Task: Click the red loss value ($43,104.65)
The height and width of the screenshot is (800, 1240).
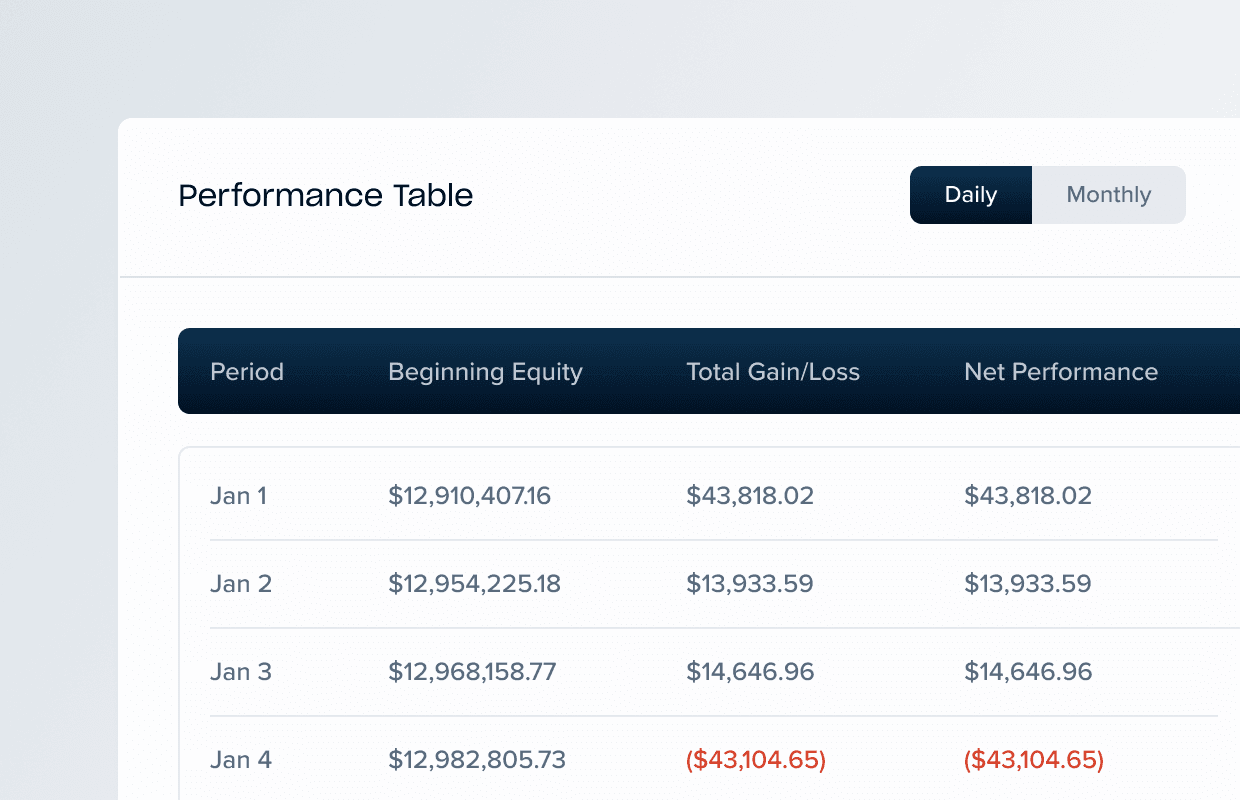Action: click(x=755, y=759)
